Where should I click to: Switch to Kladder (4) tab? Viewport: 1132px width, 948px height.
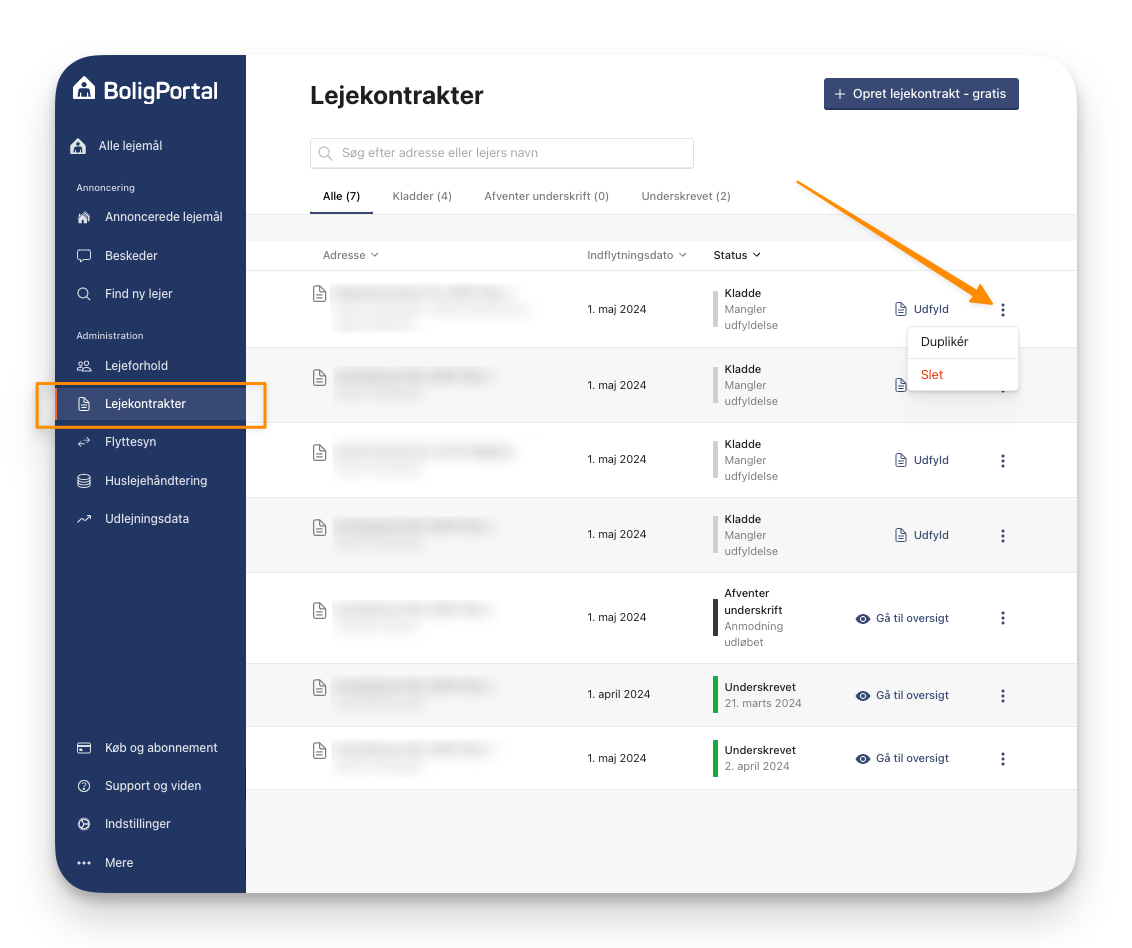[x=422, y=196]
